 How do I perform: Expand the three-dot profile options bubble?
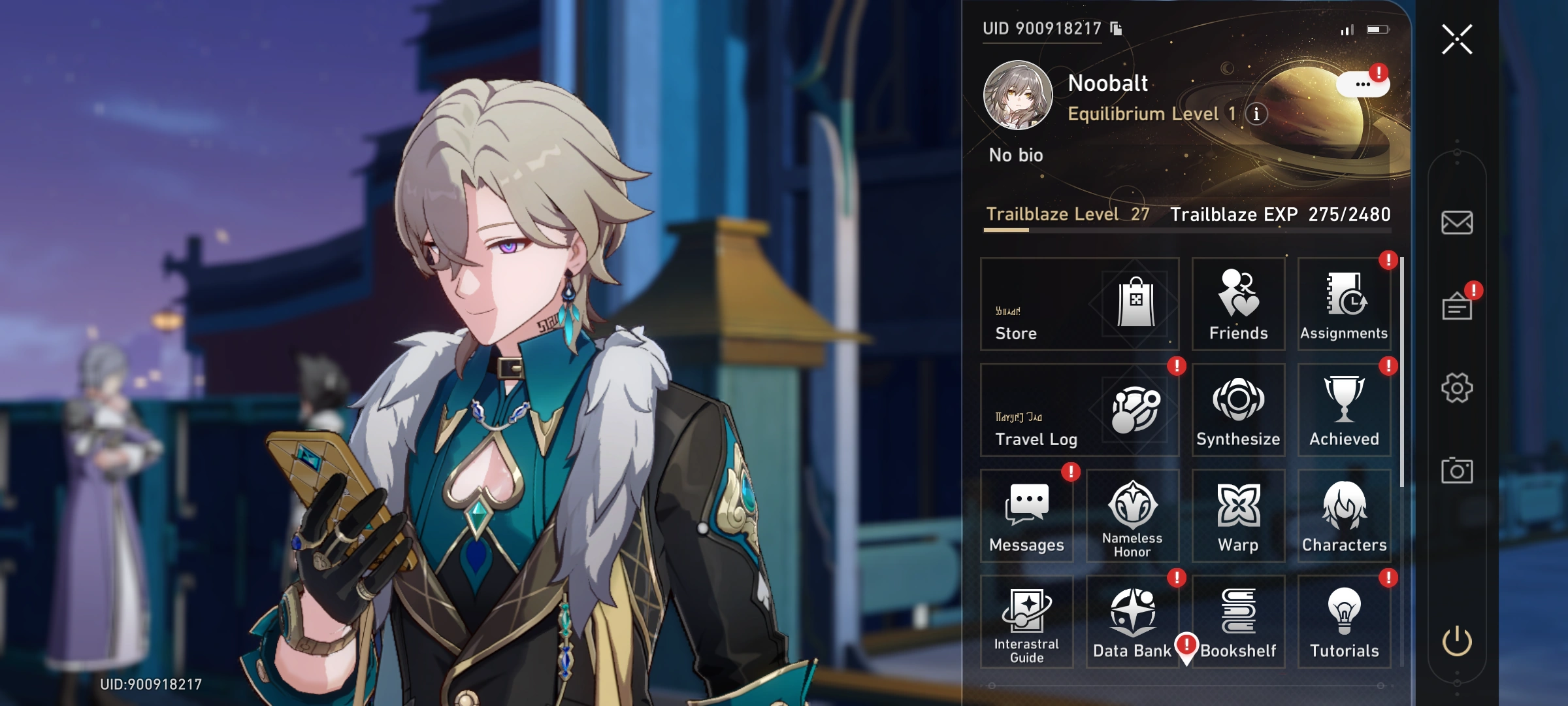(1362, 84)
